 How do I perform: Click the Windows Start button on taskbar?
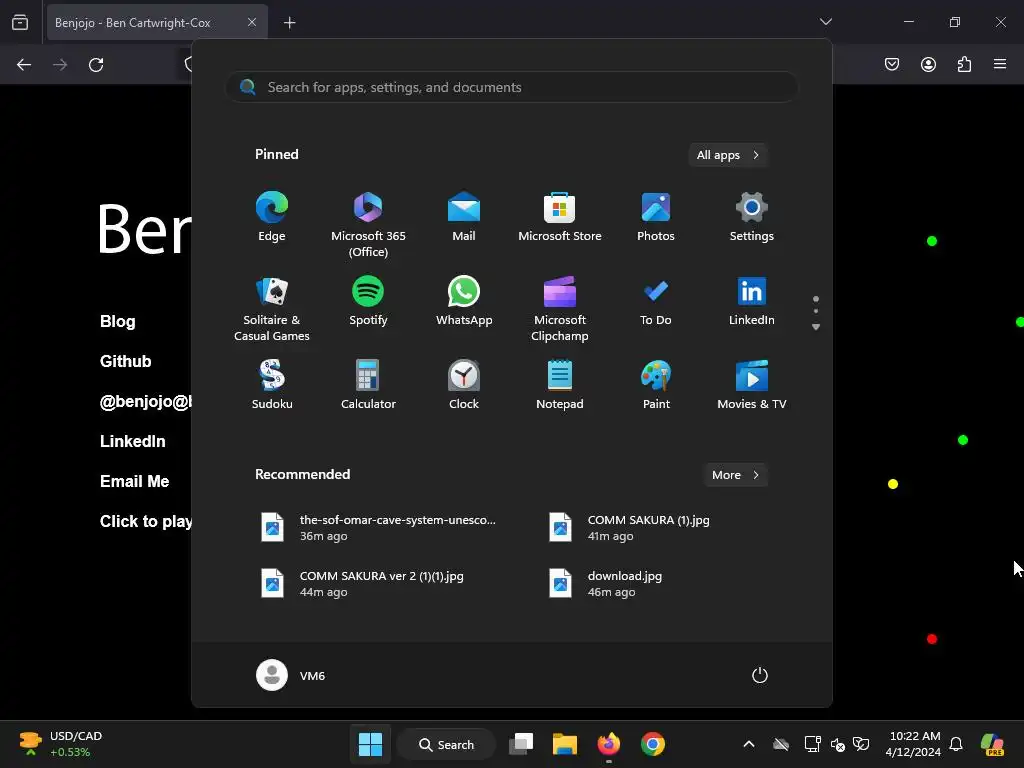point(370,744)
